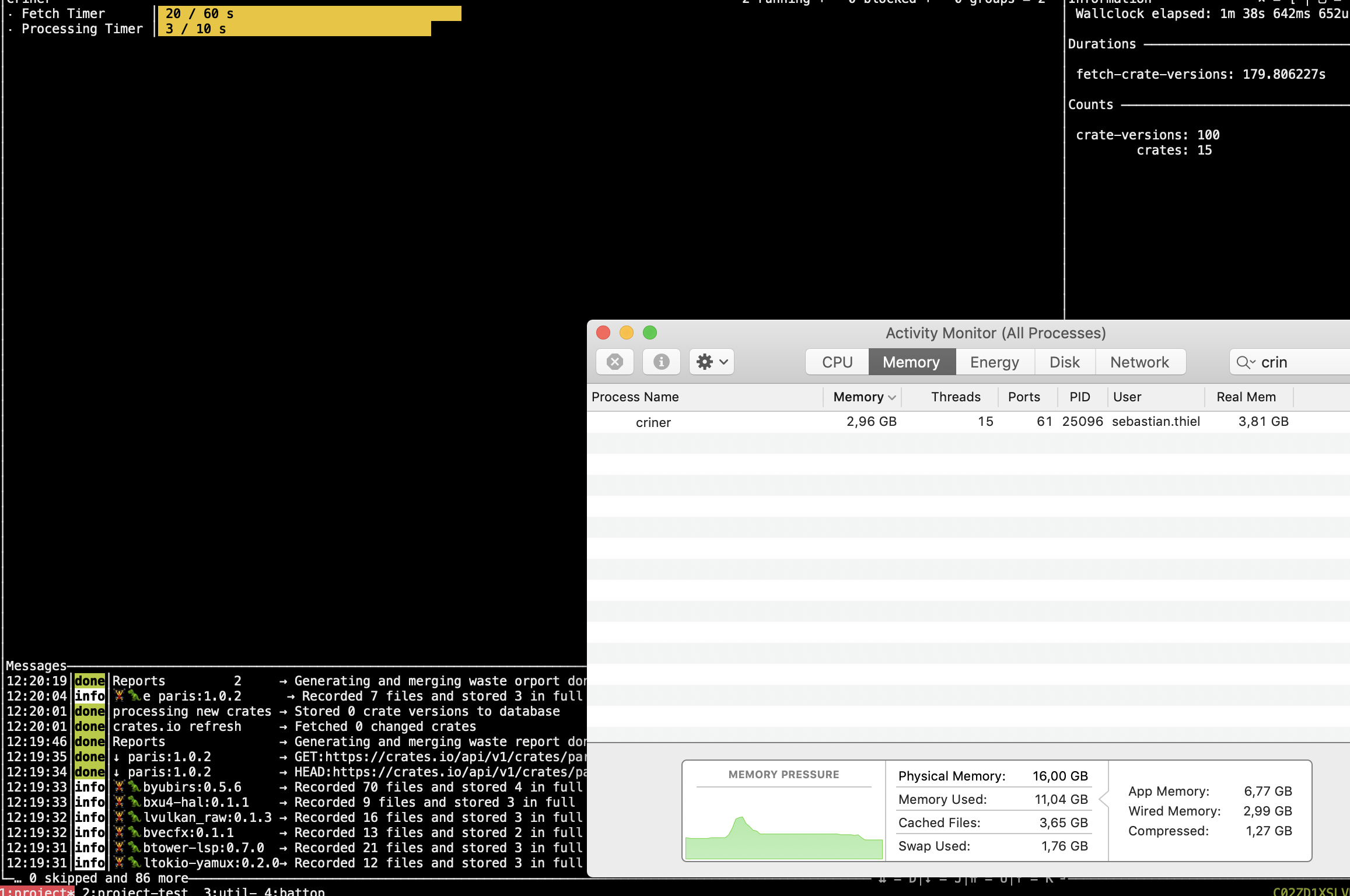Switch to the CPU tab
This screenshot has height=896, width=1350.
(836, 362)
